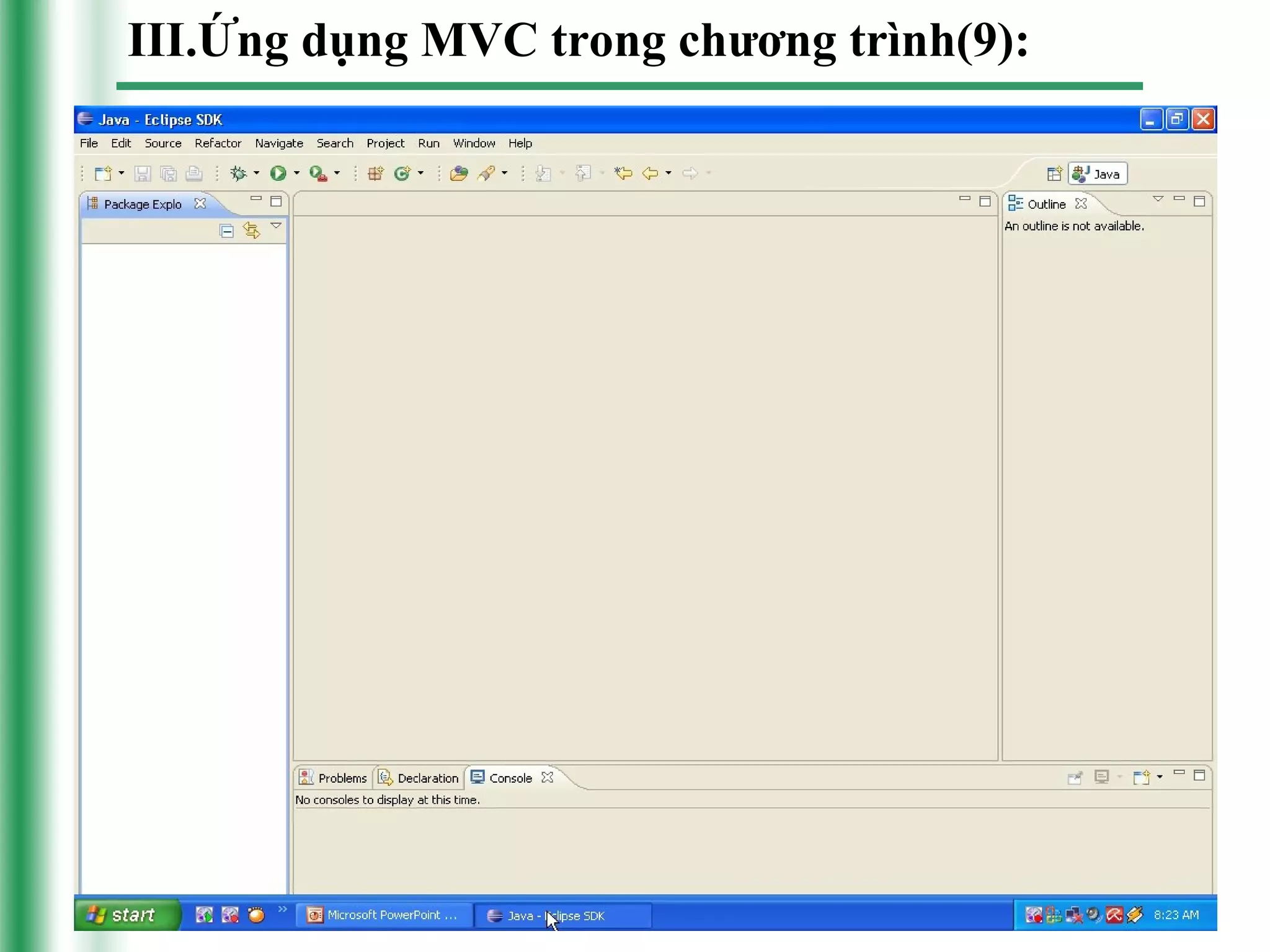This screenshot has width=1270, height=952.
Task: Click the New wizard icon in toolbar
Action: (x=103, y=174)
